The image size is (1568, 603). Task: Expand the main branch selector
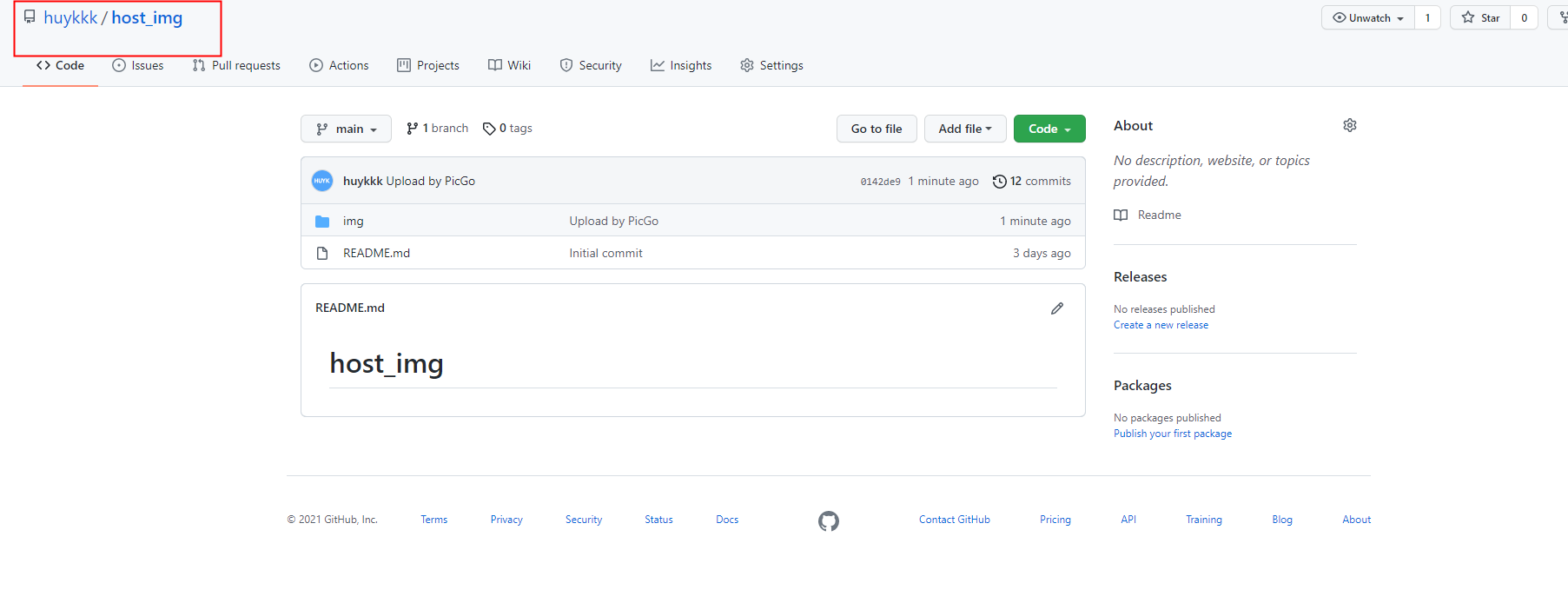click(346, 129)
